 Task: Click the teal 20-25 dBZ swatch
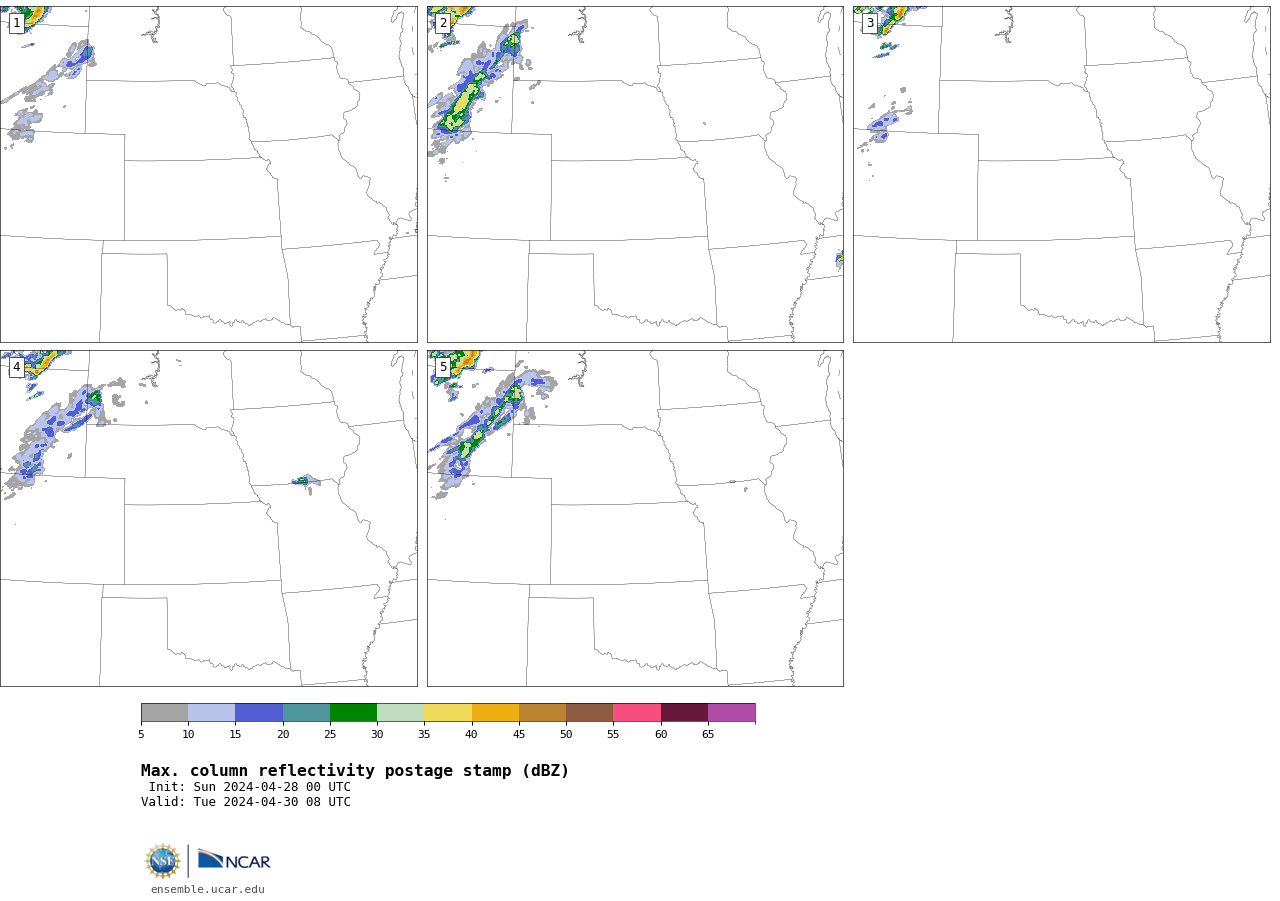point(306,713)
